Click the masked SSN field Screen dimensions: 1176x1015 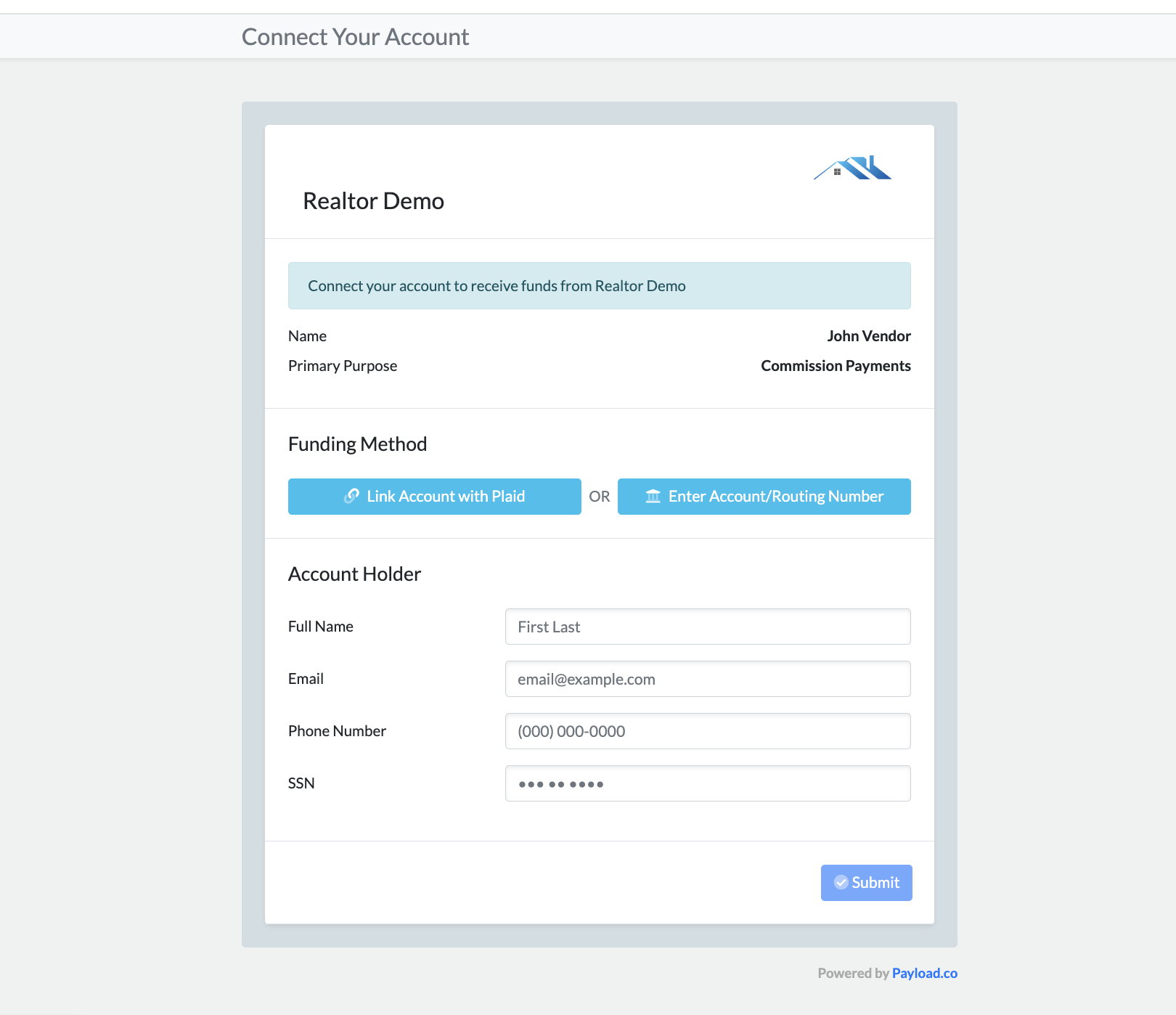[x=707, y=783]
